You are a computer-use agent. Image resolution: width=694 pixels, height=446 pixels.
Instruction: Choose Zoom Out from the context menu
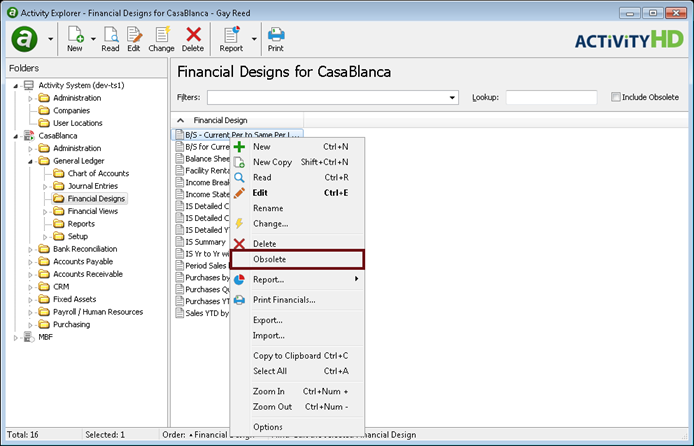pyautogui.click(x=297, y=407)
